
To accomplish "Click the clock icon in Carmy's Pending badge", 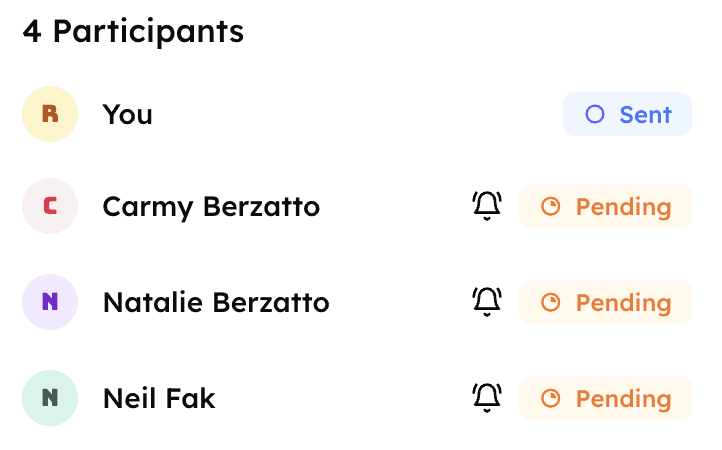I will [550, 207].
